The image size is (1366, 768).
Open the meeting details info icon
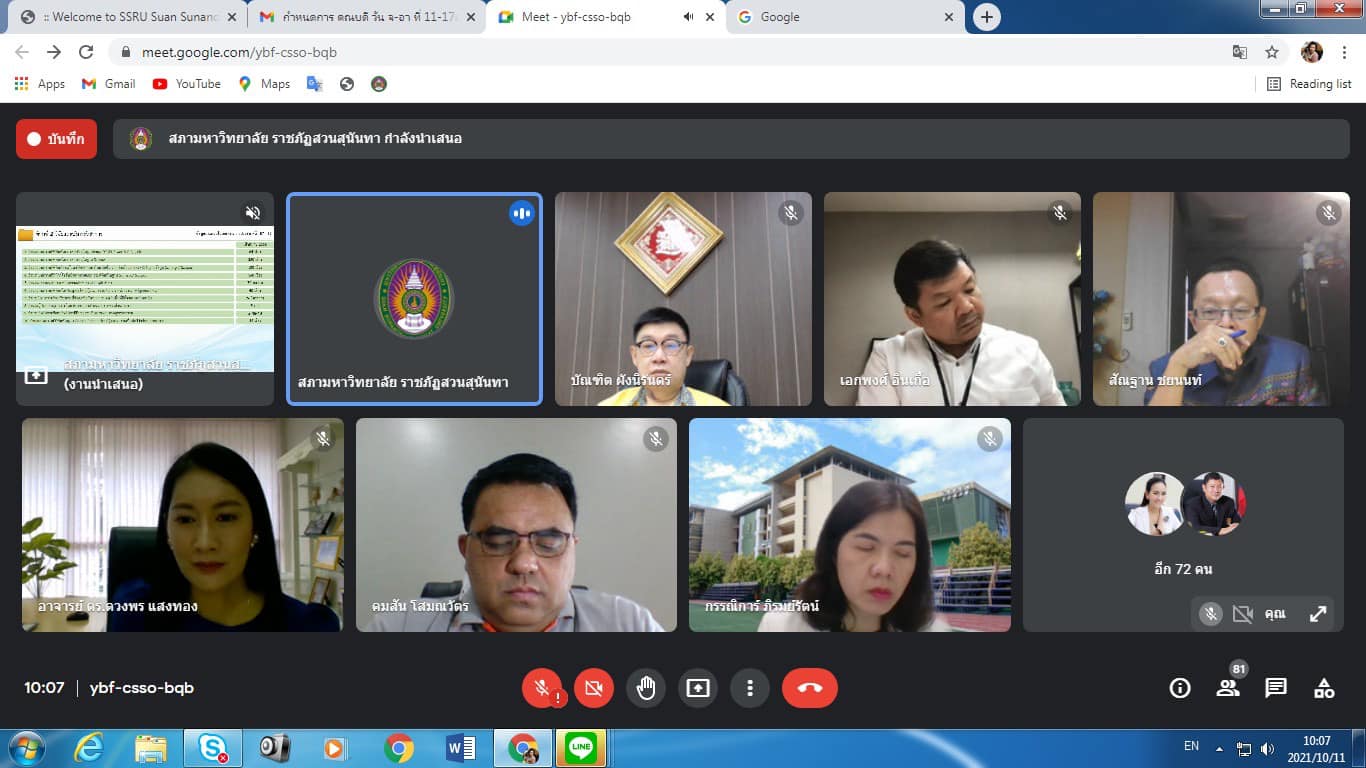click(1180, 688)
